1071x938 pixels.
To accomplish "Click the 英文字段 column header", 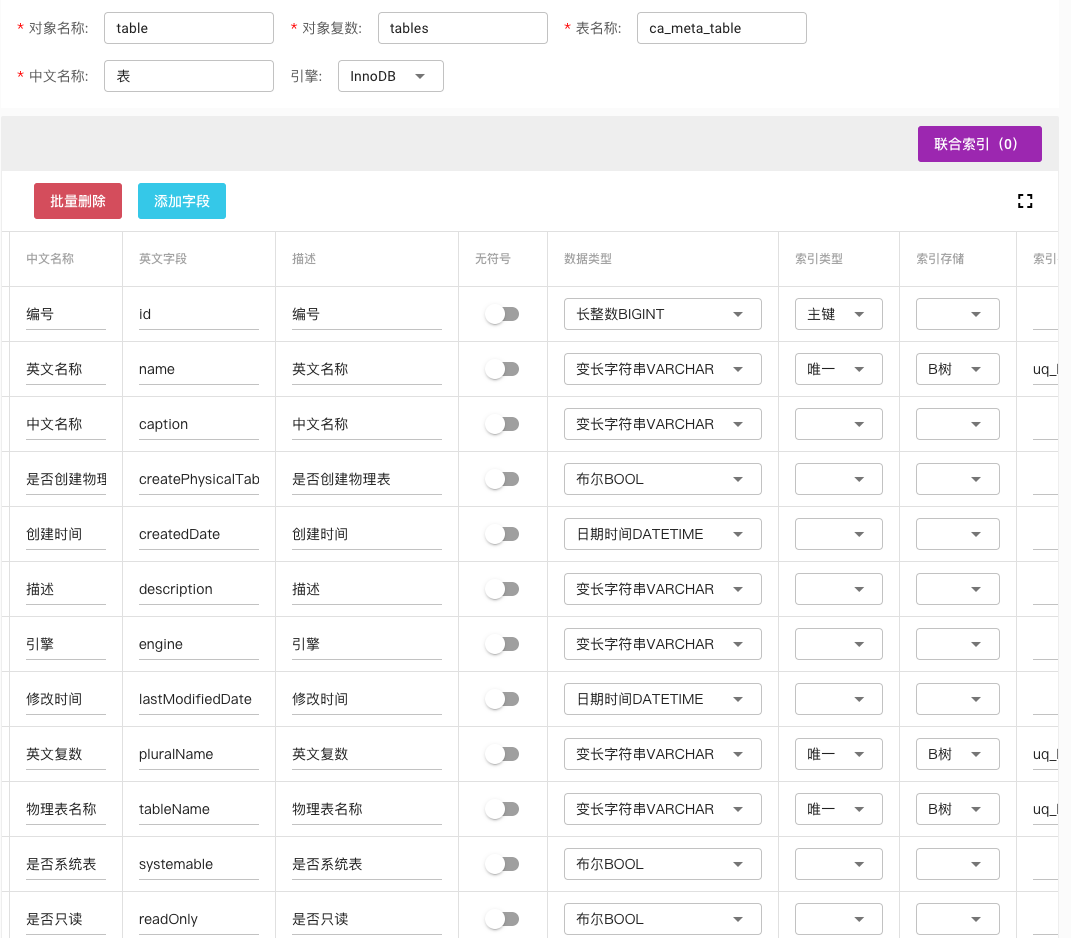I will point(163,259).
